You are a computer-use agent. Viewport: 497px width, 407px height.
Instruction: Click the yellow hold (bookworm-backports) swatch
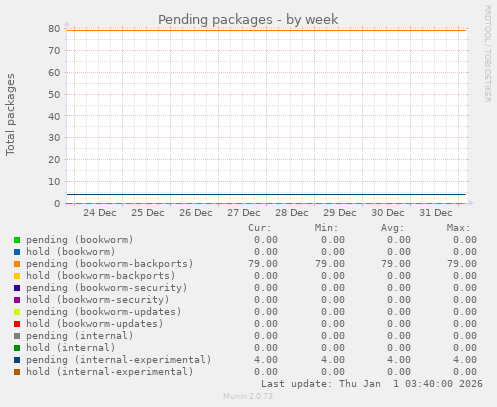click(17, 276)
